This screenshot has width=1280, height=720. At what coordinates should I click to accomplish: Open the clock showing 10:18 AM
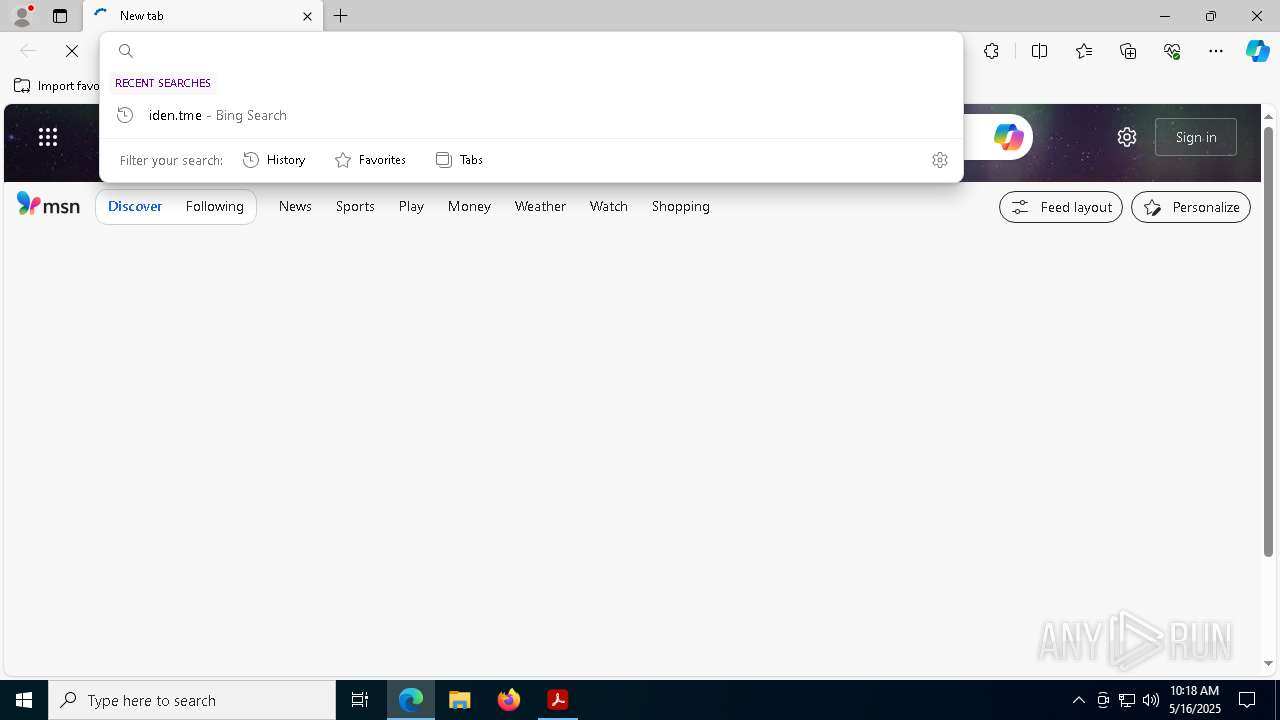coord(1195,700)
